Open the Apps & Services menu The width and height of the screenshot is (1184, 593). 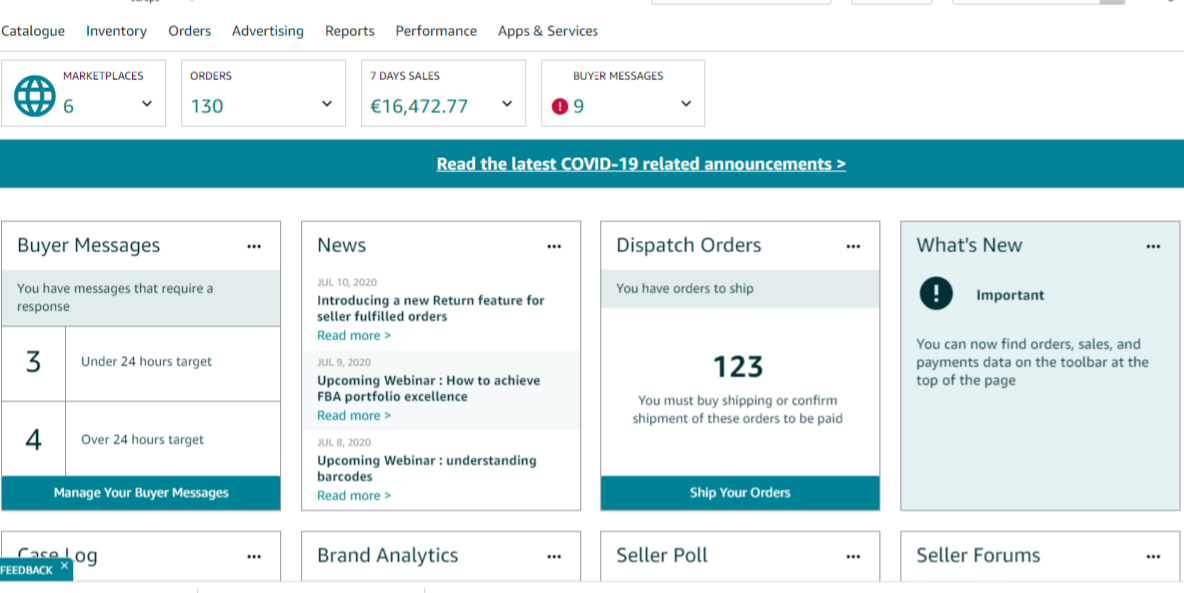tap(547, 31)
